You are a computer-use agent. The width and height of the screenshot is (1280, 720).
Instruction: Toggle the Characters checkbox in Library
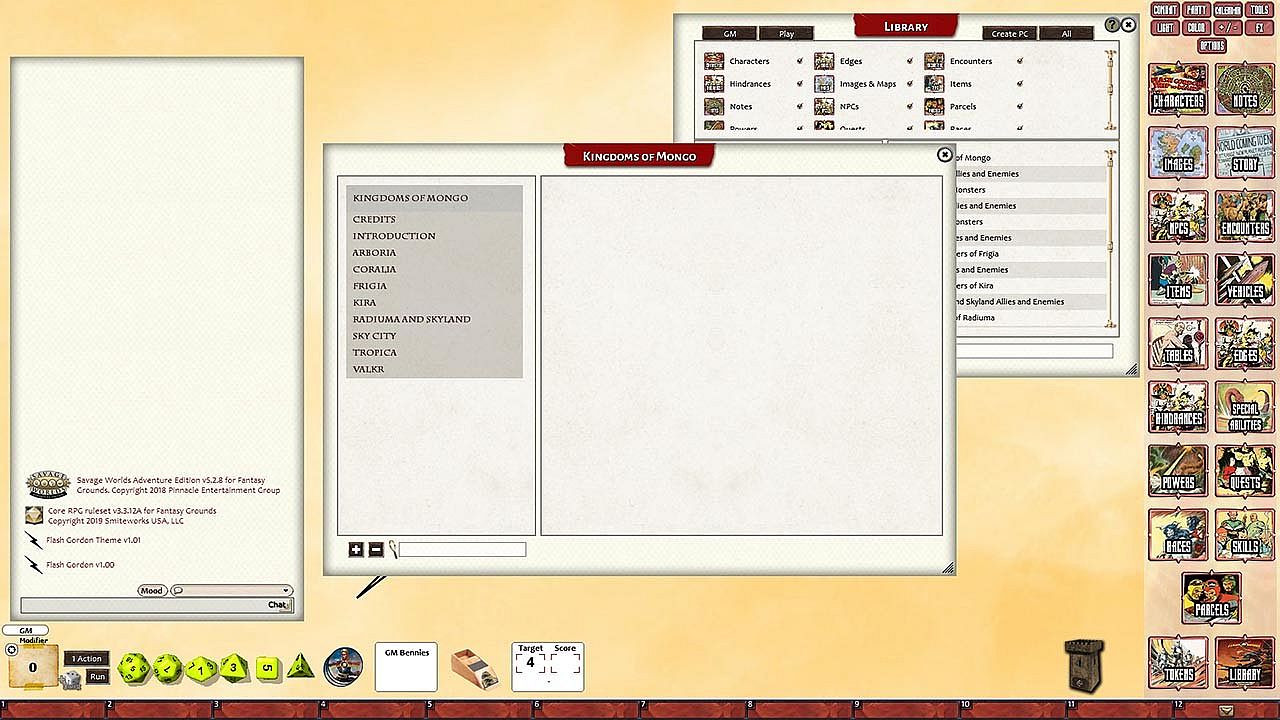point(799,61)
